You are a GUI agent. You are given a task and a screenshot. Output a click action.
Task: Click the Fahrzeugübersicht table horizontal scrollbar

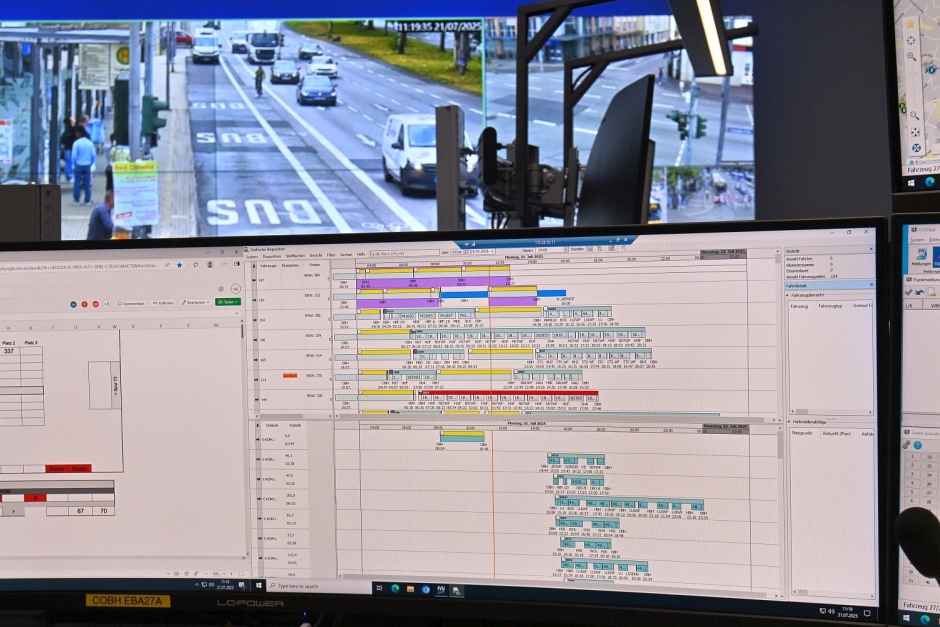831,412
